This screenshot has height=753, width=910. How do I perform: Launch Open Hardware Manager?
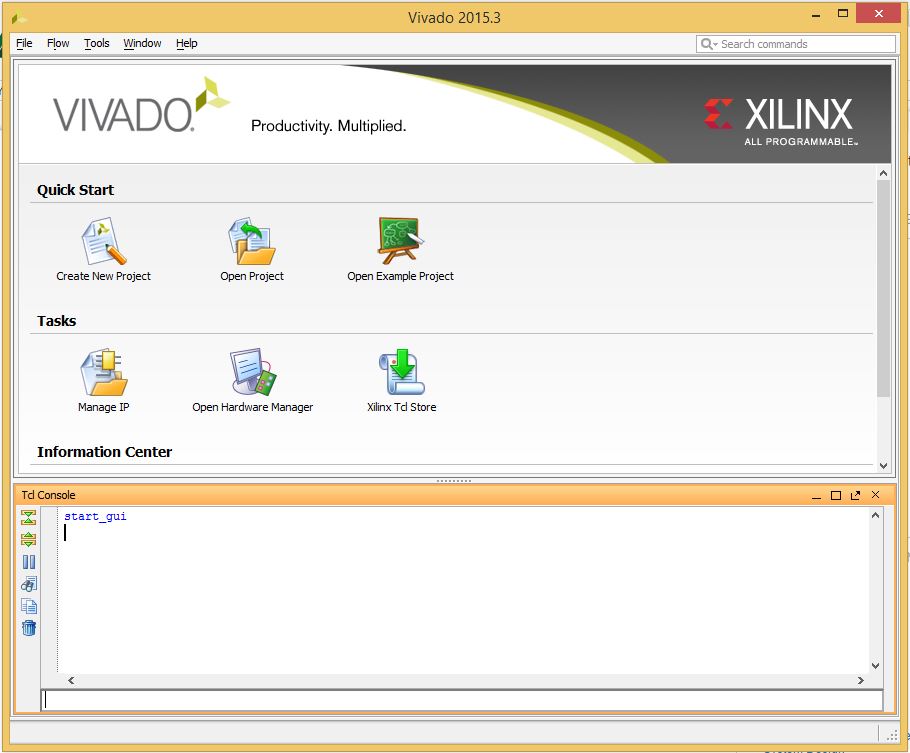tap(252, 380)
